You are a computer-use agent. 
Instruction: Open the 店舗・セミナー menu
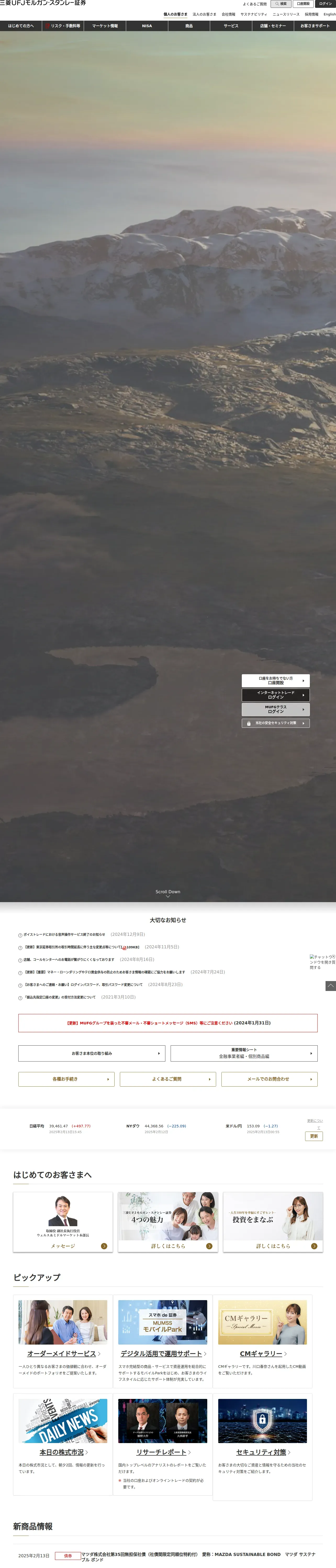click(x=273, y=26)
